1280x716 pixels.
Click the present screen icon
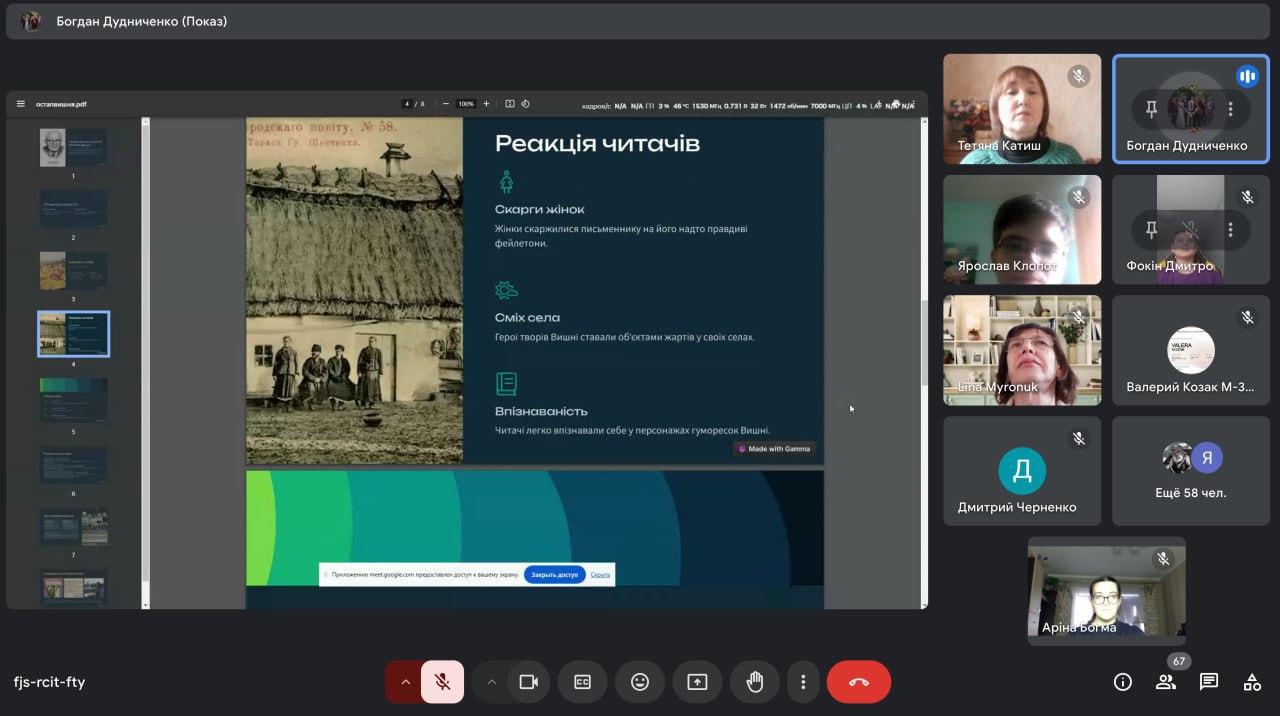[x=697, y=682]
